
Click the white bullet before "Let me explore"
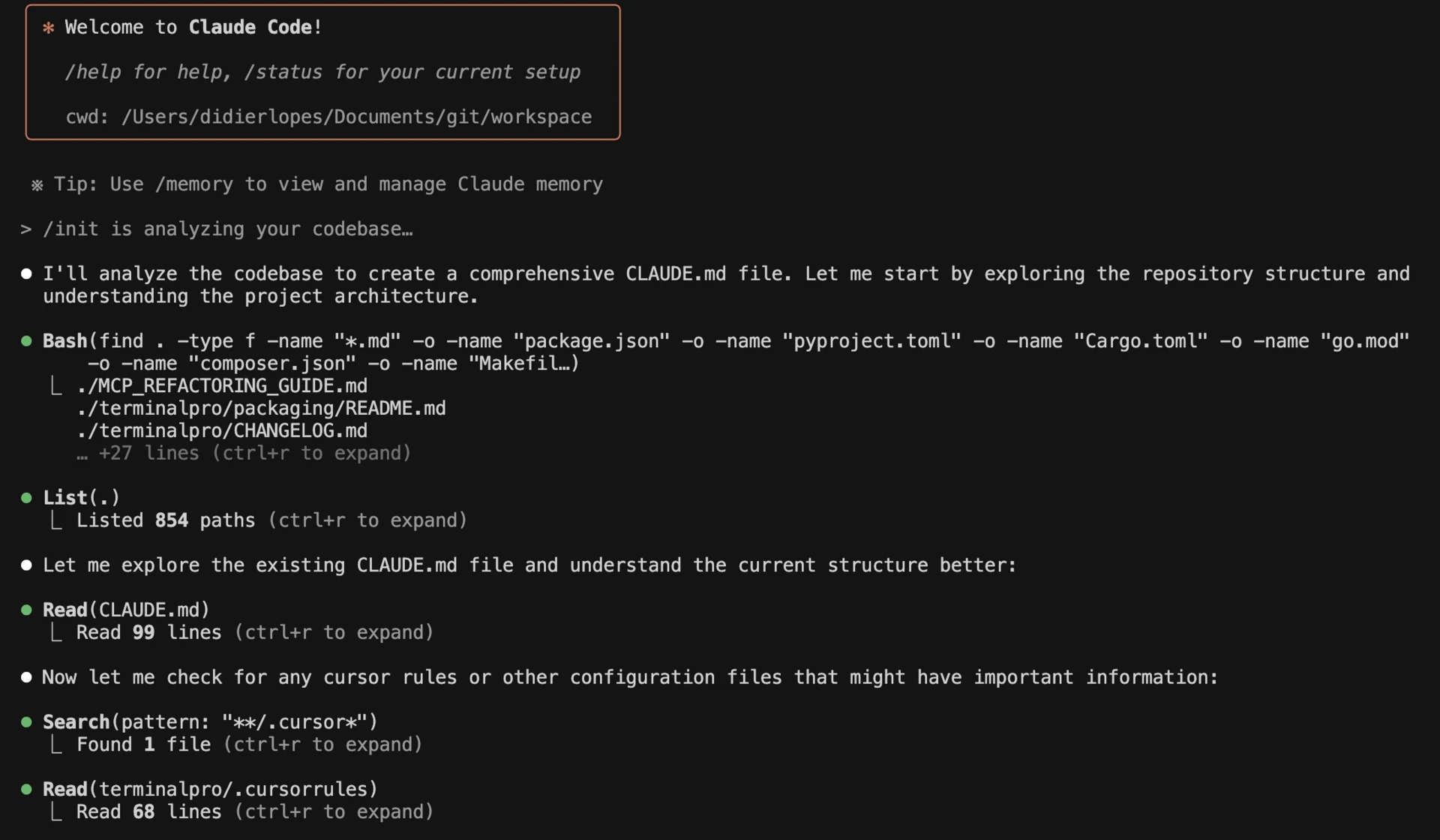(26, 565)
